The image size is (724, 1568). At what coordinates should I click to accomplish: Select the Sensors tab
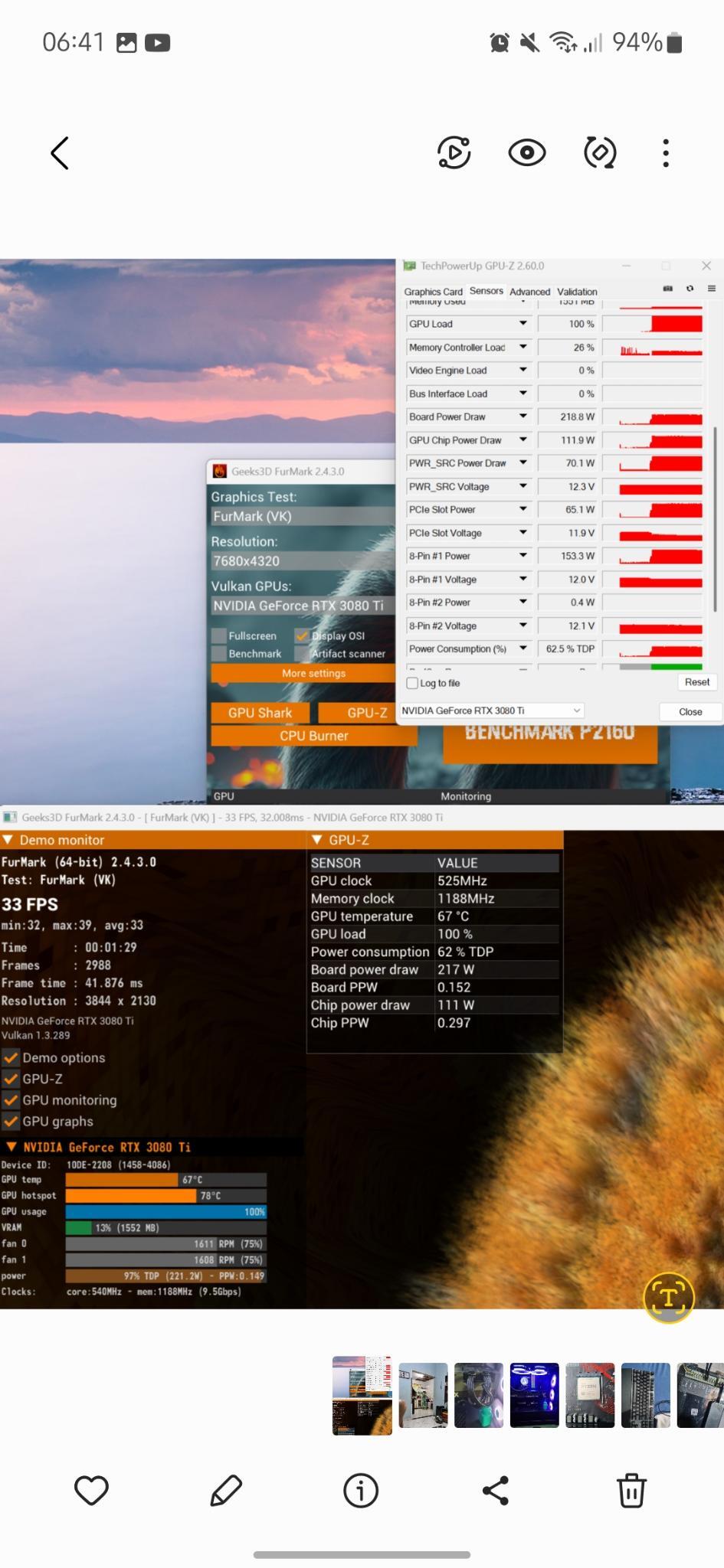(486, 291)
